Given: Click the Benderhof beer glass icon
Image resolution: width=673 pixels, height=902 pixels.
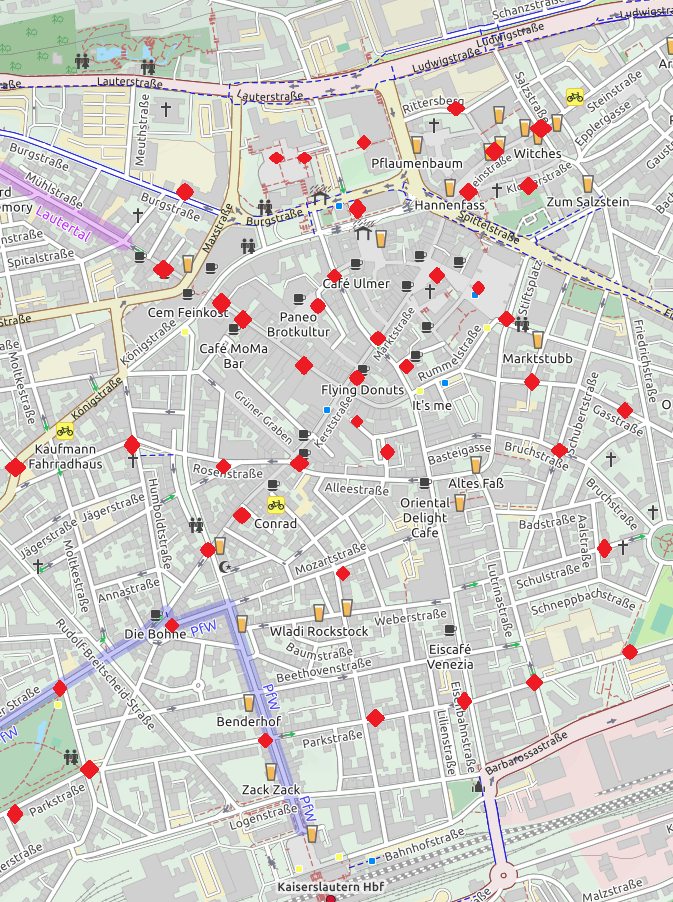Looking at the screenshot, I should (249, 702).
